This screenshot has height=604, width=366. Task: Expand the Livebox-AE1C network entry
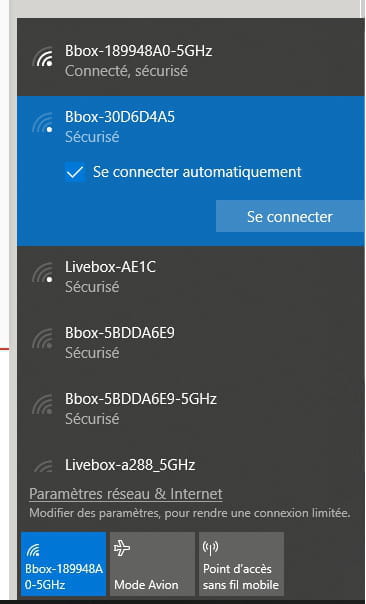click(191, 276)
